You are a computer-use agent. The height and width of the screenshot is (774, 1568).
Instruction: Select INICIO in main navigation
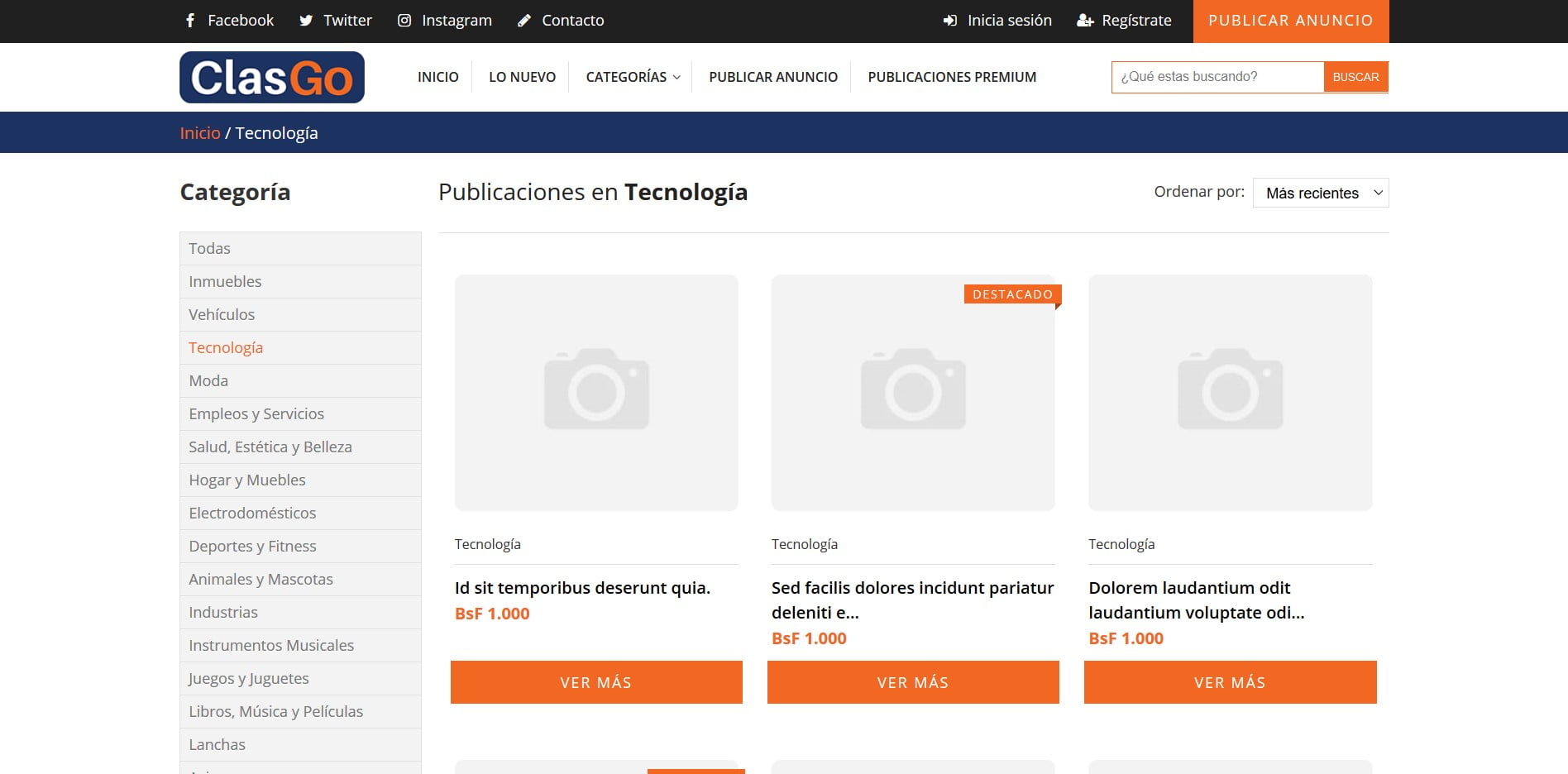tap(438, 77)
